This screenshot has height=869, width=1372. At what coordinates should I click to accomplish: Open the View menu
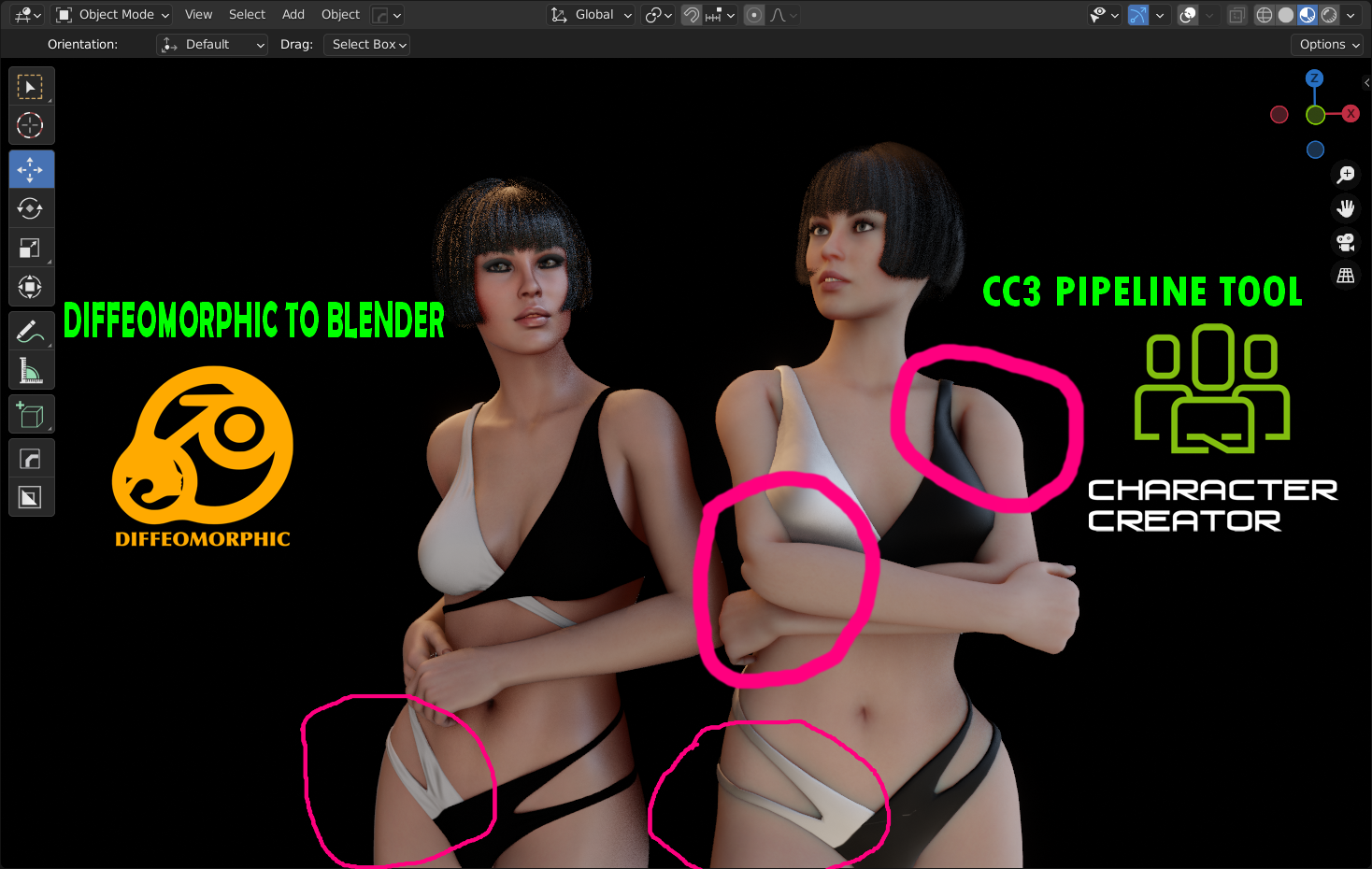click(198, 15)
